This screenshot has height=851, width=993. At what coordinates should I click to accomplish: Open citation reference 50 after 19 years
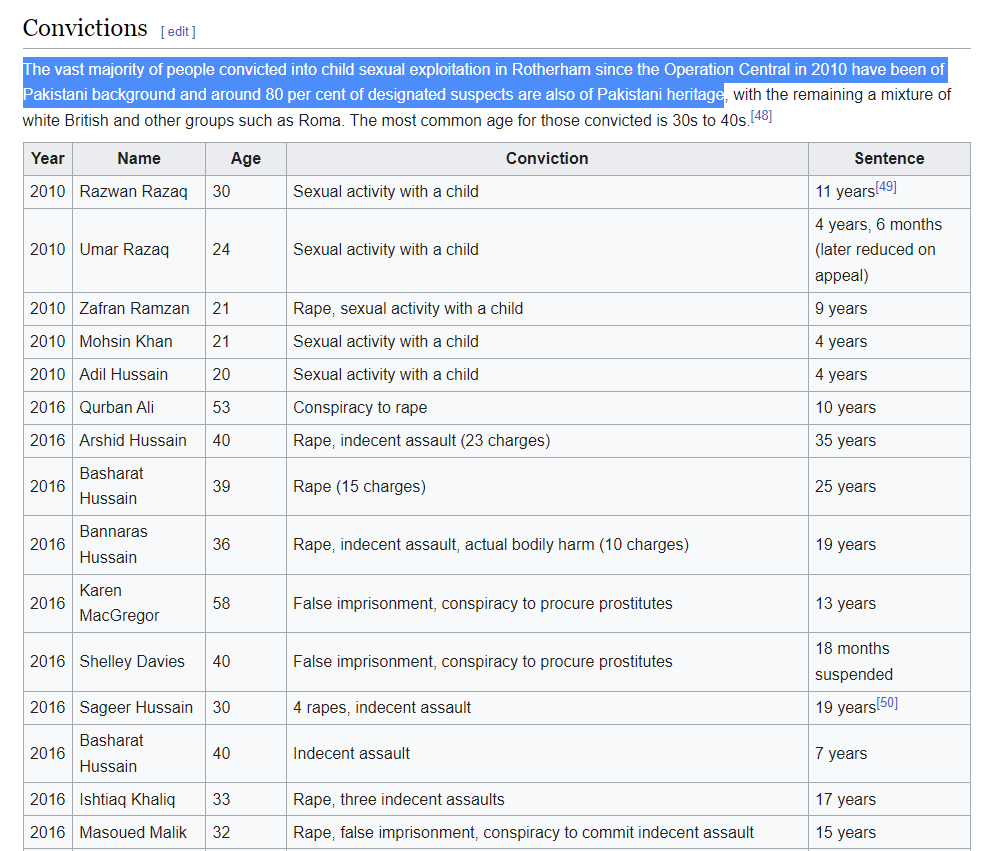[887, 703]
